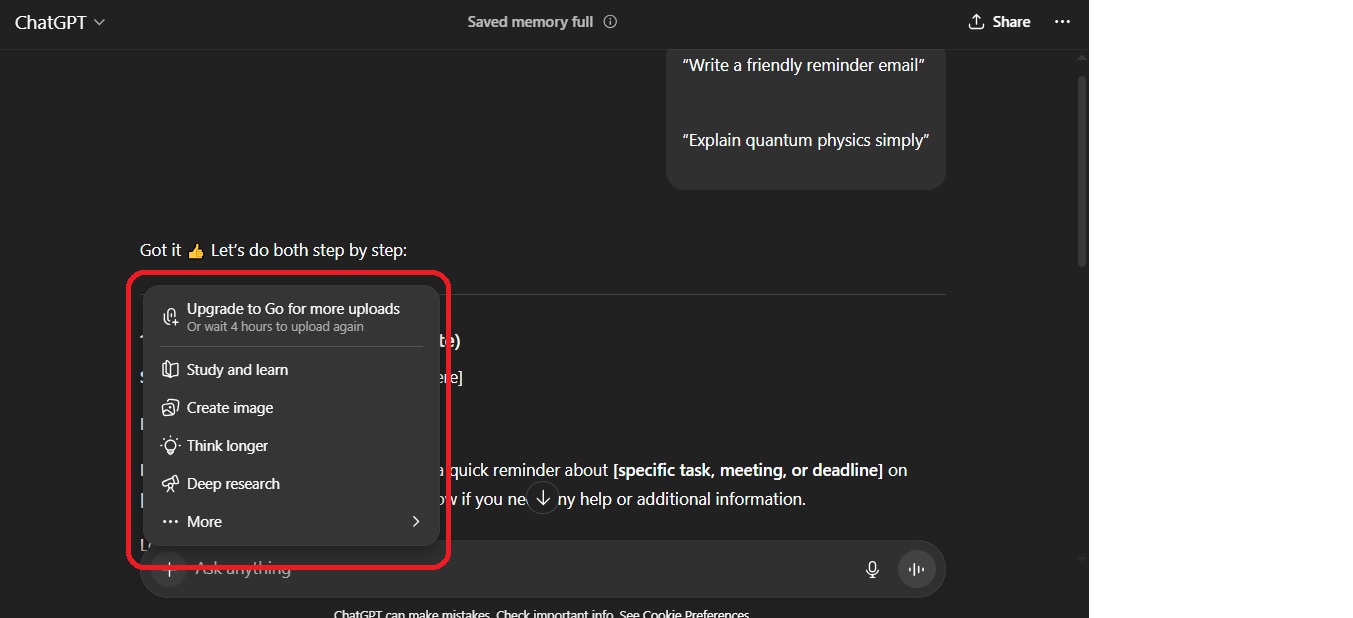Choose More from the popup menu
Image resolution: width=1353 pixels, height=618 pixels.
click(x=292, y=522)
